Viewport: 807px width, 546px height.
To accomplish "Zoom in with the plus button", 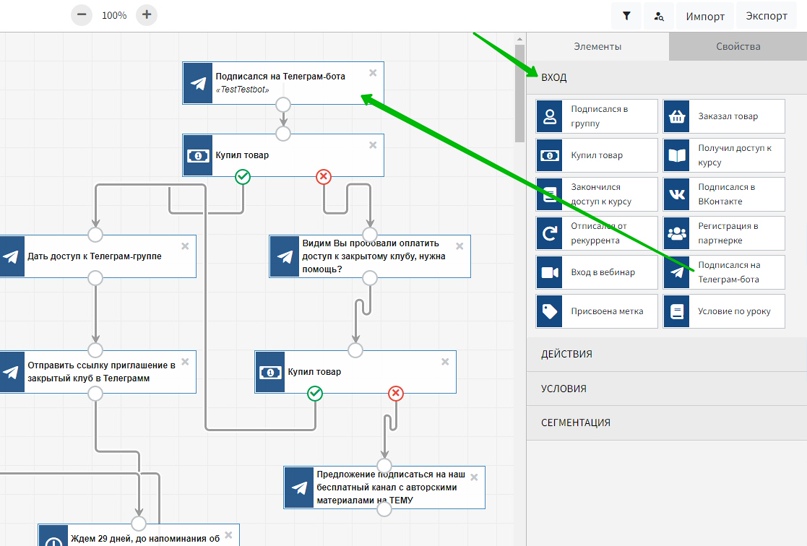I will (147, 15).
